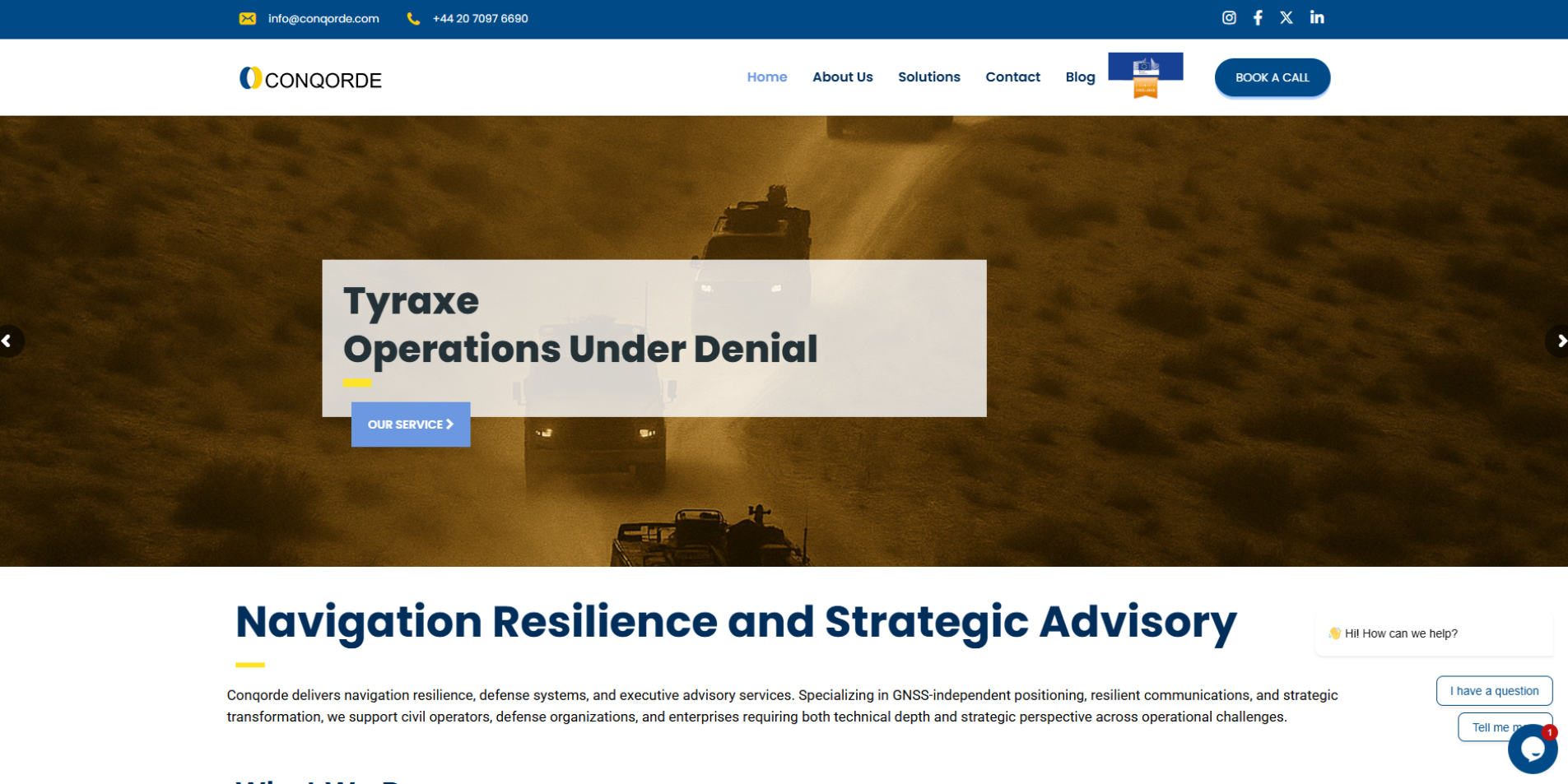Image resolution: width=1568 pixels, height=784 pixels.
Task: Open the LinkedIn social icon
Action: pyautogui.click(x=1317, y=18)
